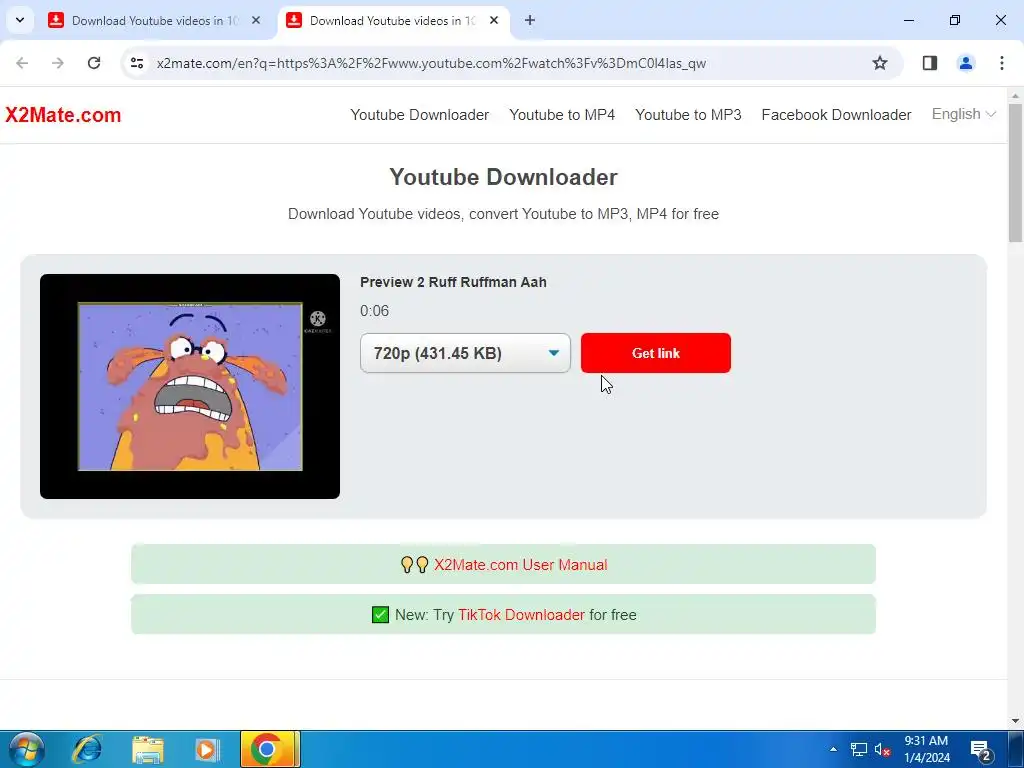
Task: Go to X2Mate.com home logo
Action: click(x=63, y=115)
